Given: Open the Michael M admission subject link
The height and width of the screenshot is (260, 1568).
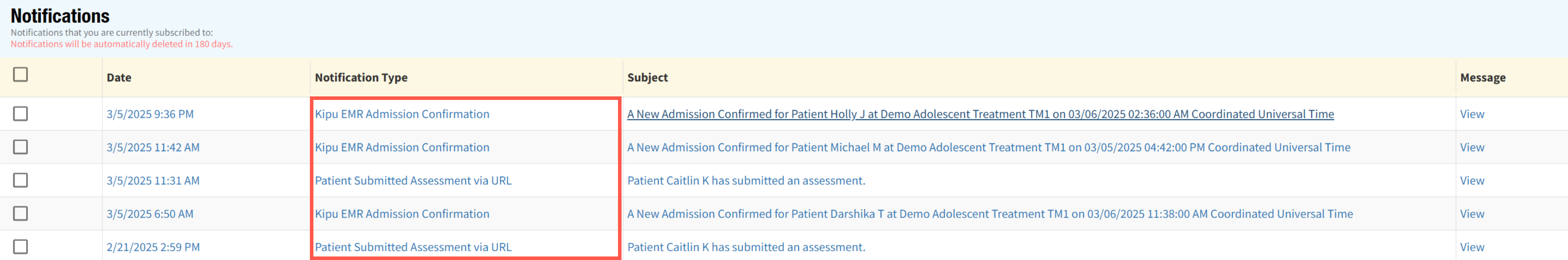Looking at the screenshot, I should click(x=989, y=148).
